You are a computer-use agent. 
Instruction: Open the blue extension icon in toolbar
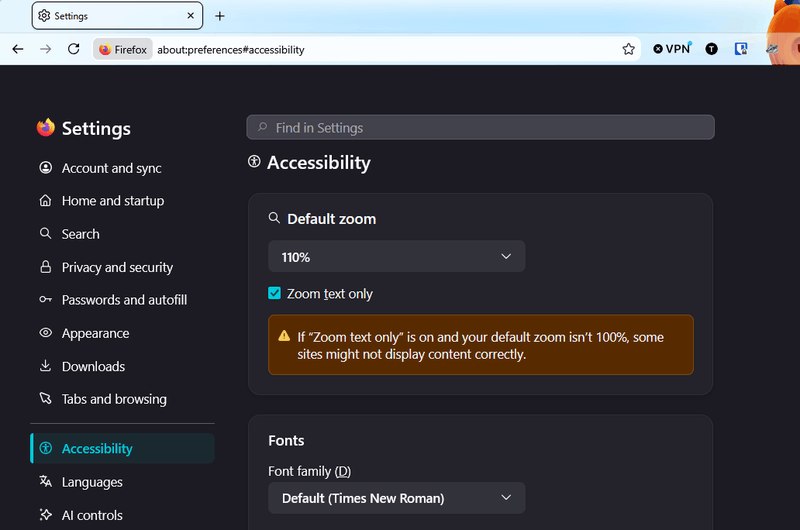coord(741,49)
